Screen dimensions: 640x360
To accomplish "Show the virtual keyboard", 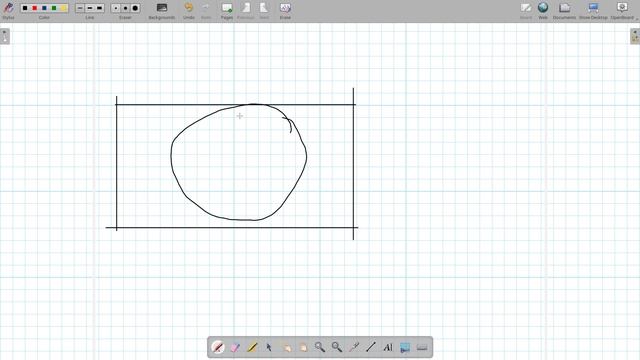I will pyautogui.click(x=422, y=347).
